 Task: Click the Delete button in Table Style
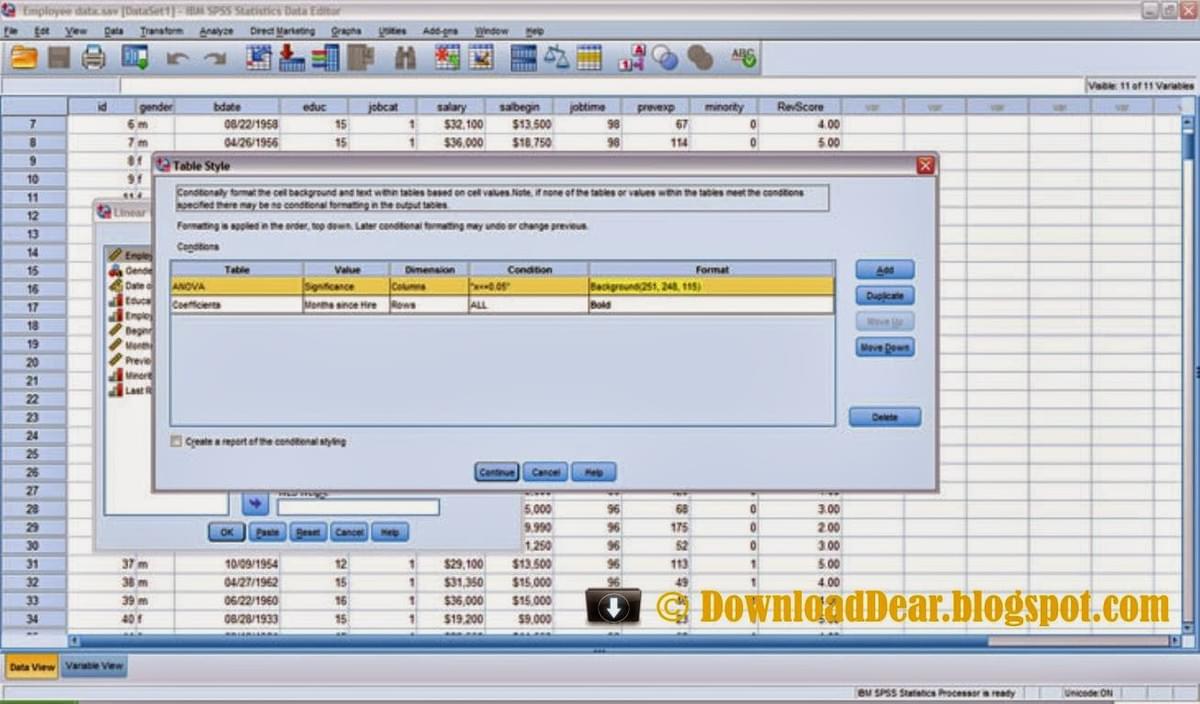point(884,416)
